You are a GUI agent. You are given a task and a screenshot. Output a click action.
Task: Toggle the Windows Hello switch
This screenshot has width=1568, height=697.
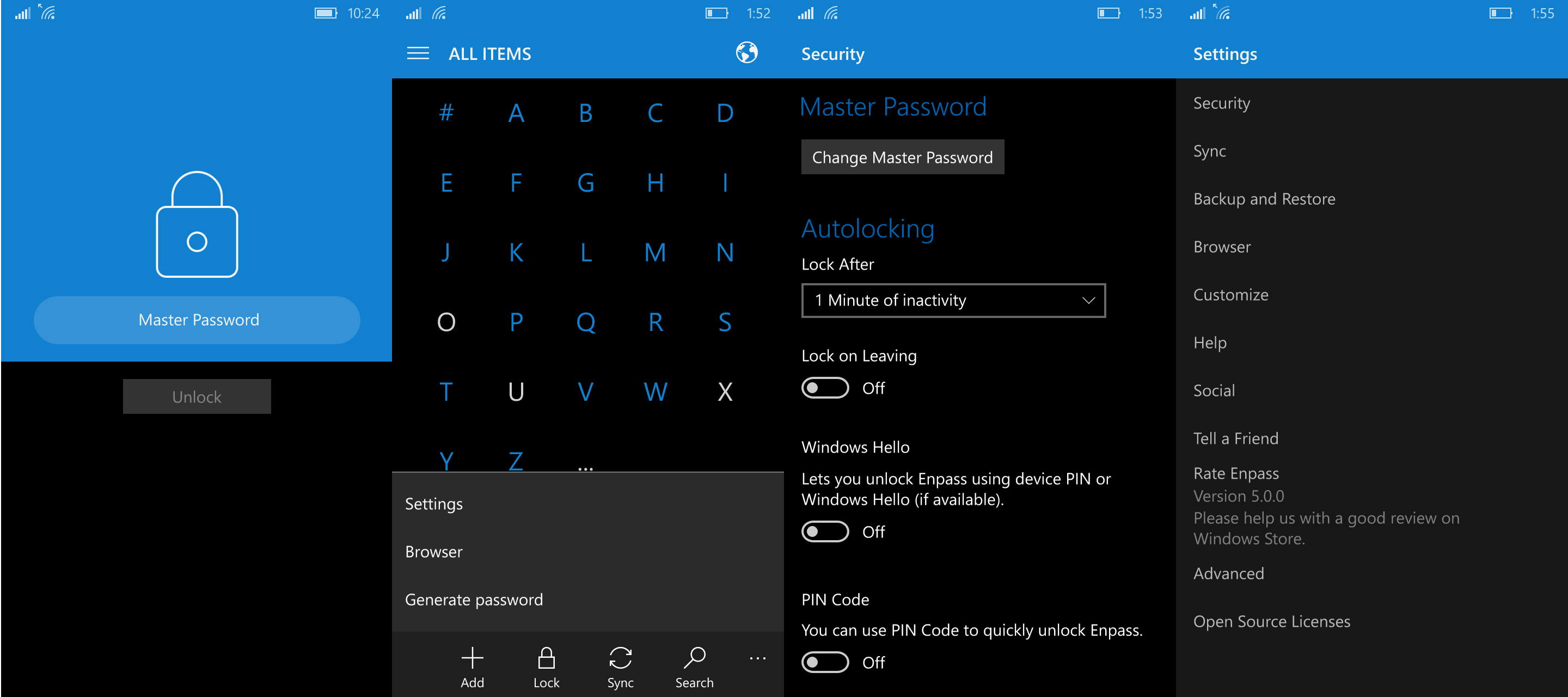click(825, 531)
